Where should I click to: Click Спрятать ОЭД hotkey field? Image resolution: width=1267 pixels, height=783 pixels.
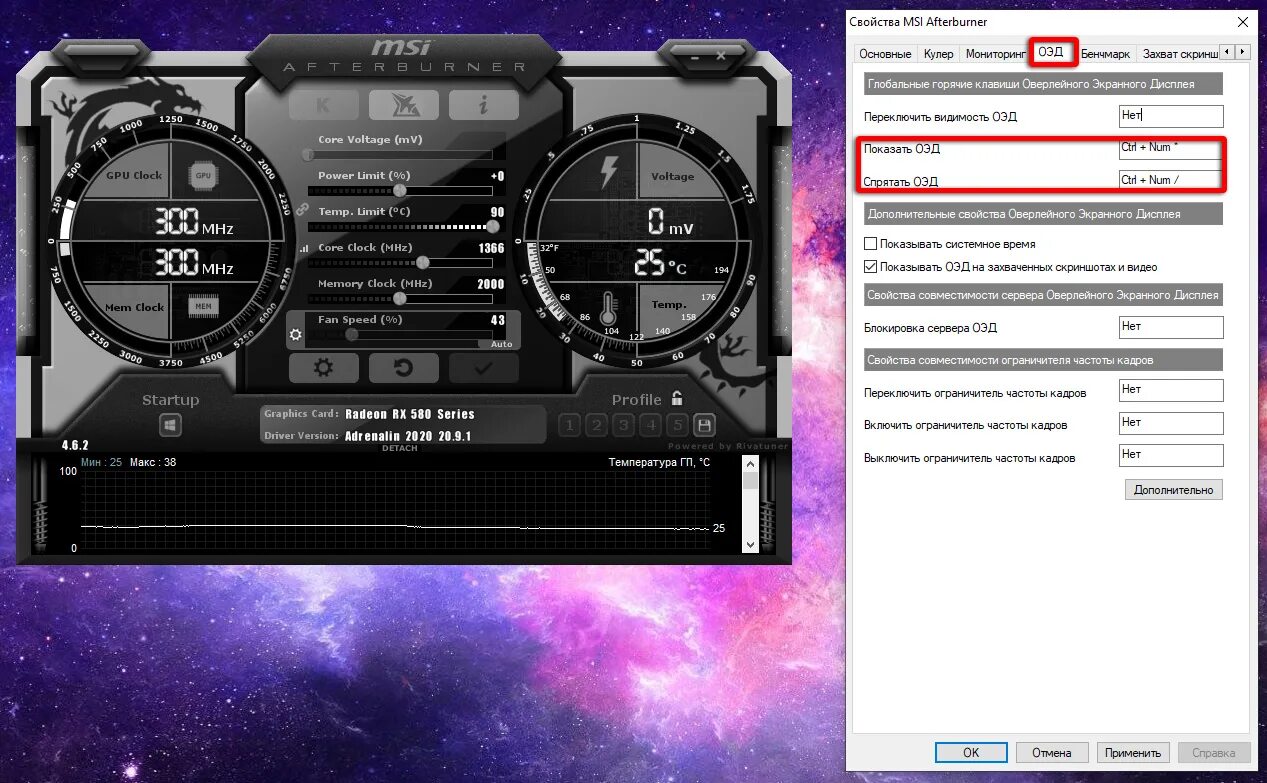pos(1171,180)
